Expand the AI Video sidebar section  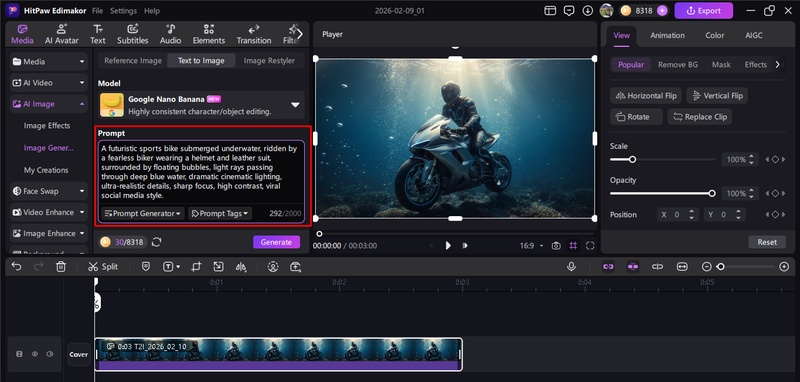(x=49, y=83)
